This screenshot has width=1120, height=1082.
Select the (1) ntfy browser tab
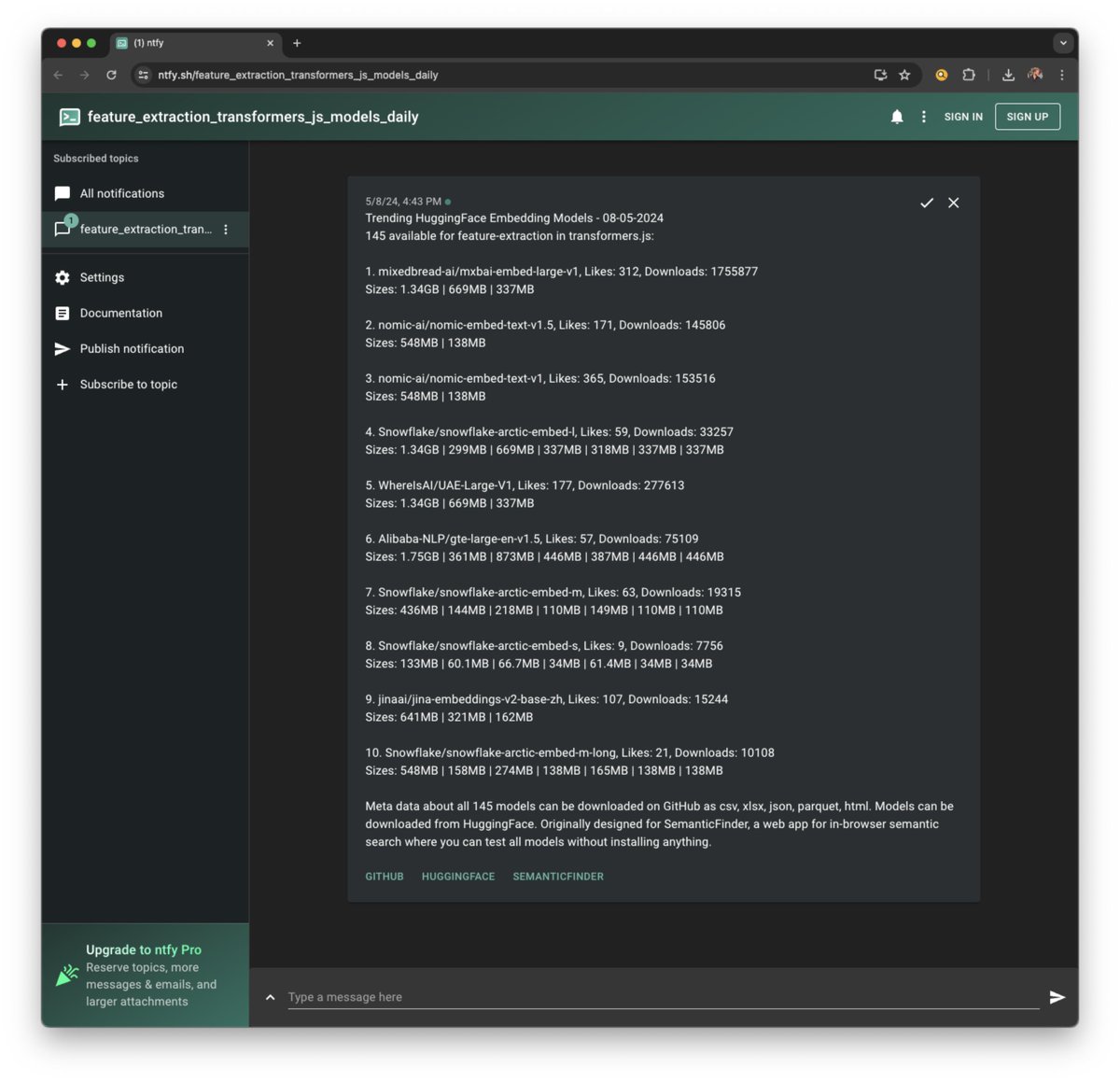click(196, 43)
